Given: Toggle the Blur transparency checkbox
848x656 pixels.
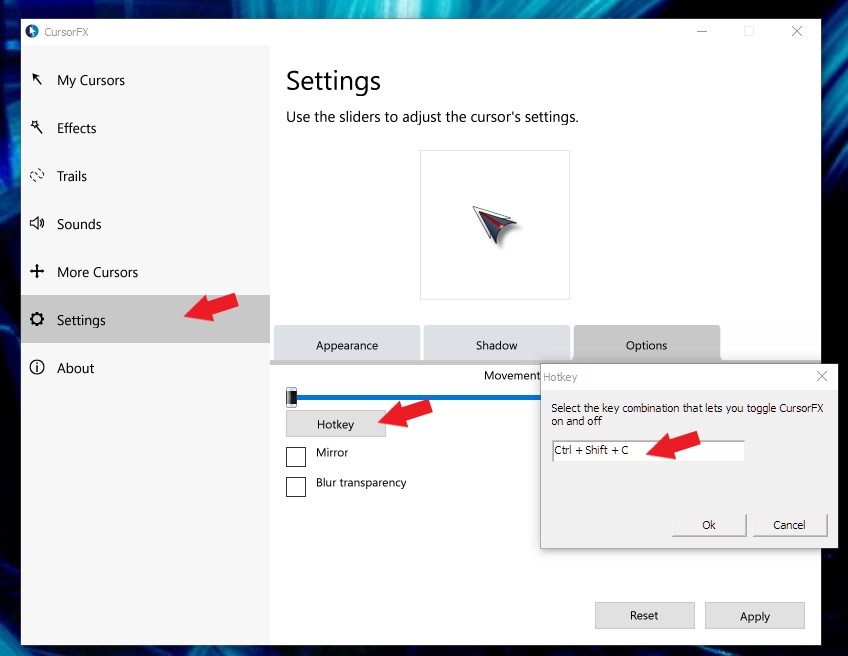Looking at the screenshot, I should point(296,487).
